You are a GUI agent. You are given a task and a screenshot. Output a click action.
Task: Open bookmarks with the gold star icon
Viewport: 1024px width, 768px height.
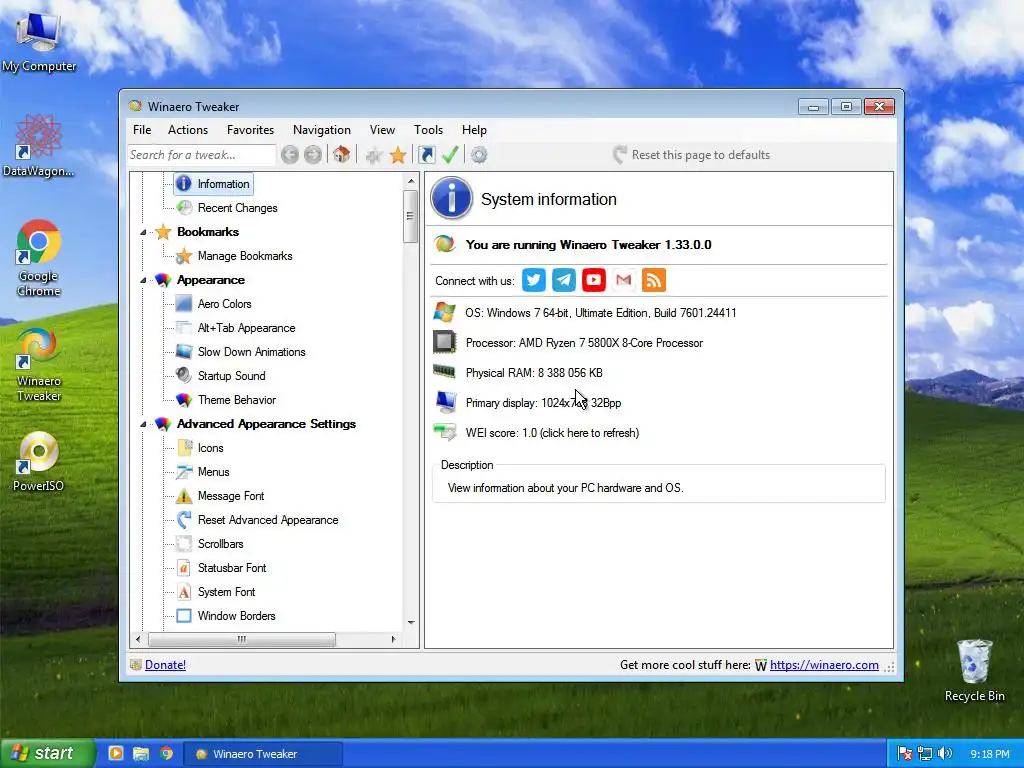coord(398,155)
